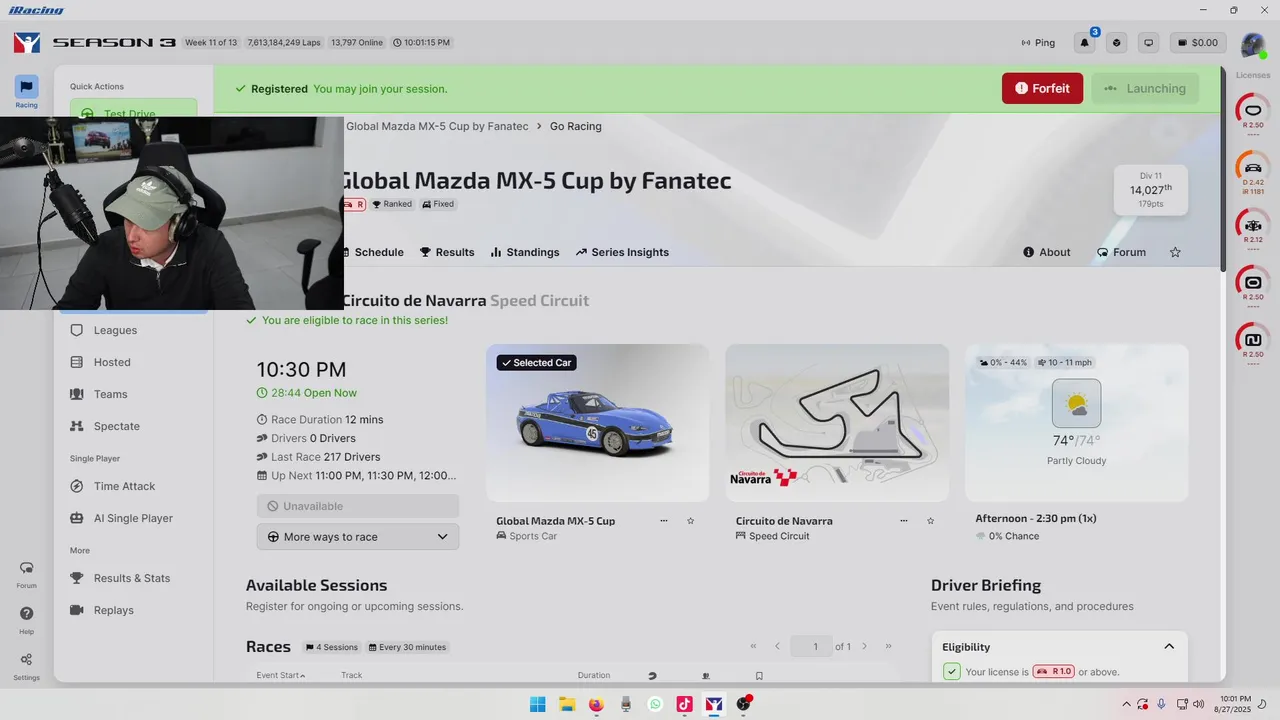Screen dimensions: 1280x720
Task: Click the Circuito de Navarra track map
Action: (837, 423)
